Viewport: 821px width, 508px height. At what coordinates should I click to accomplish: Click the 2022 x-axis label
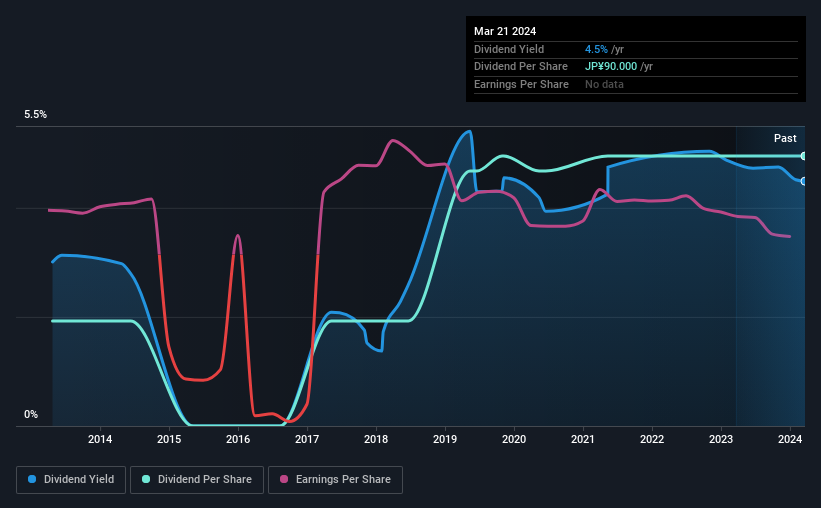click(652, 439)
